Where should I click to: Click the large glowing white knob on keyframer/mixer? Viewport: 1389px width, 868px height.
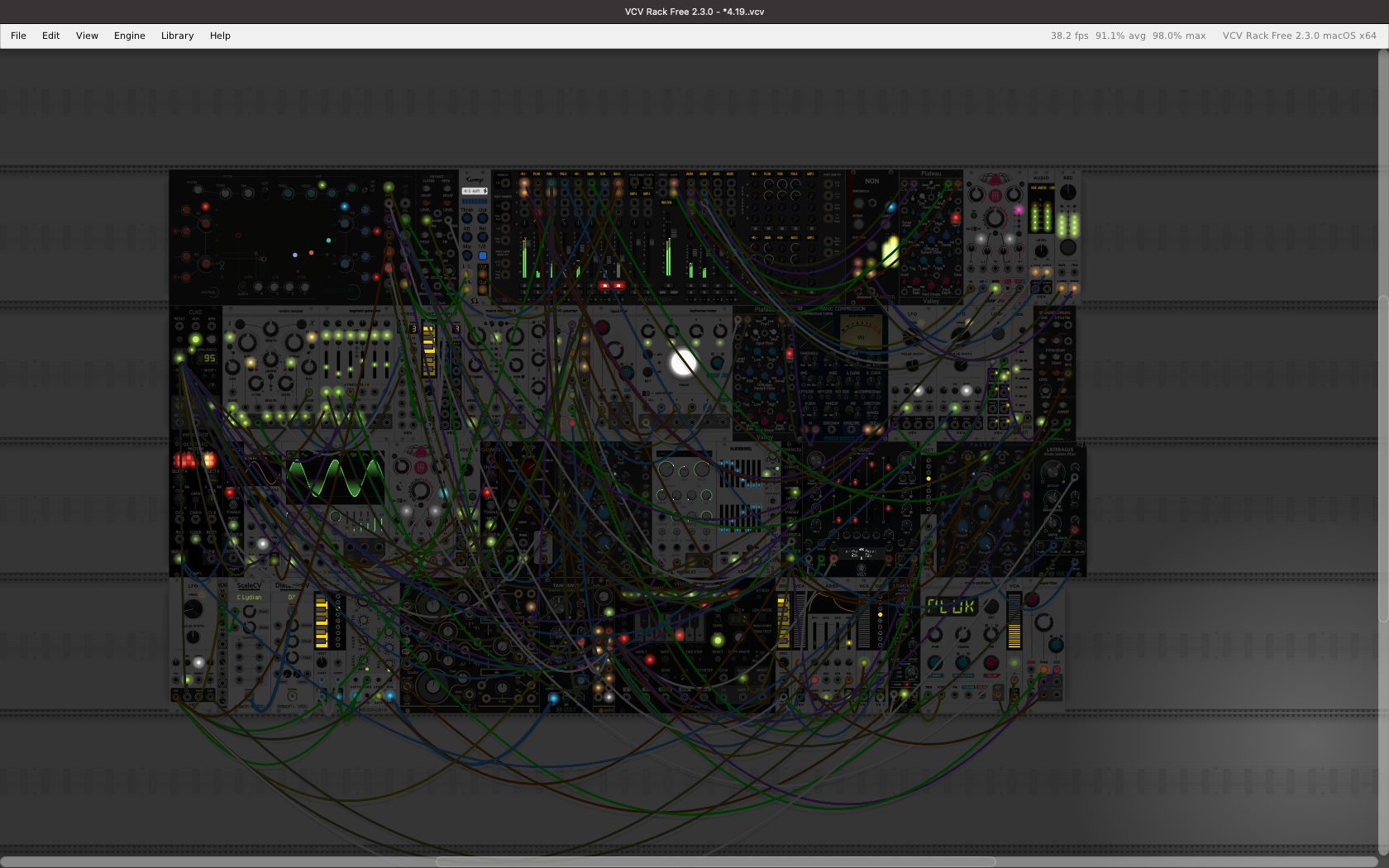pyautogui.click(x=684, y=362)
